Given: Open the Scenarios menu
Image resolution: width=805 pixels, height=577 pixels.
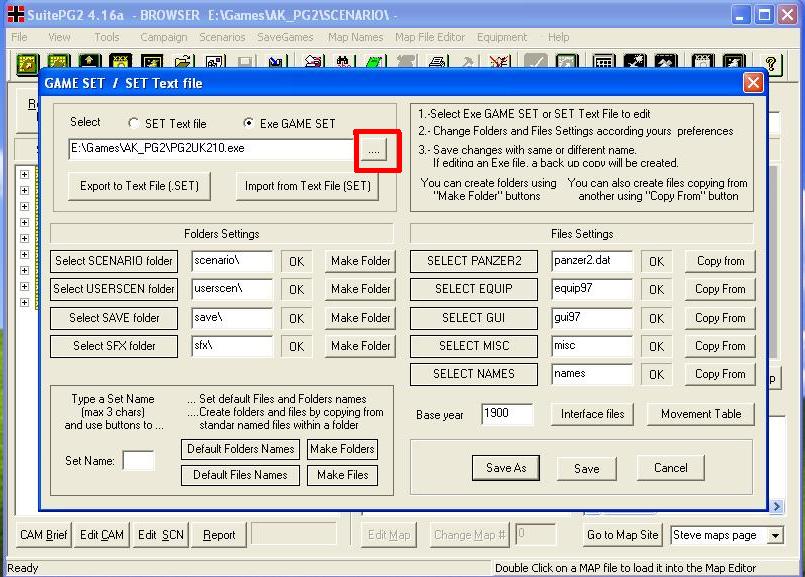Looking at the screenshot, I should 222,37.
